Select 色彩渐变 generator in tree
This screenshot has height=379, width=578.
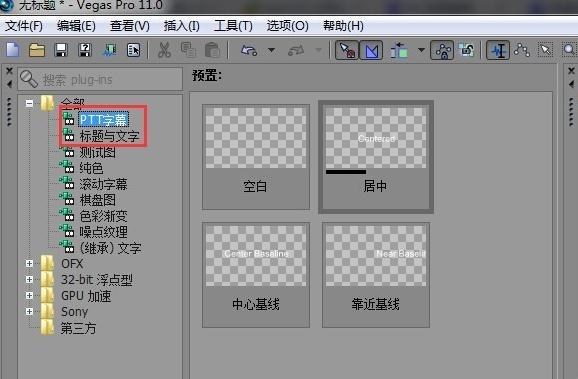point(104,216)
